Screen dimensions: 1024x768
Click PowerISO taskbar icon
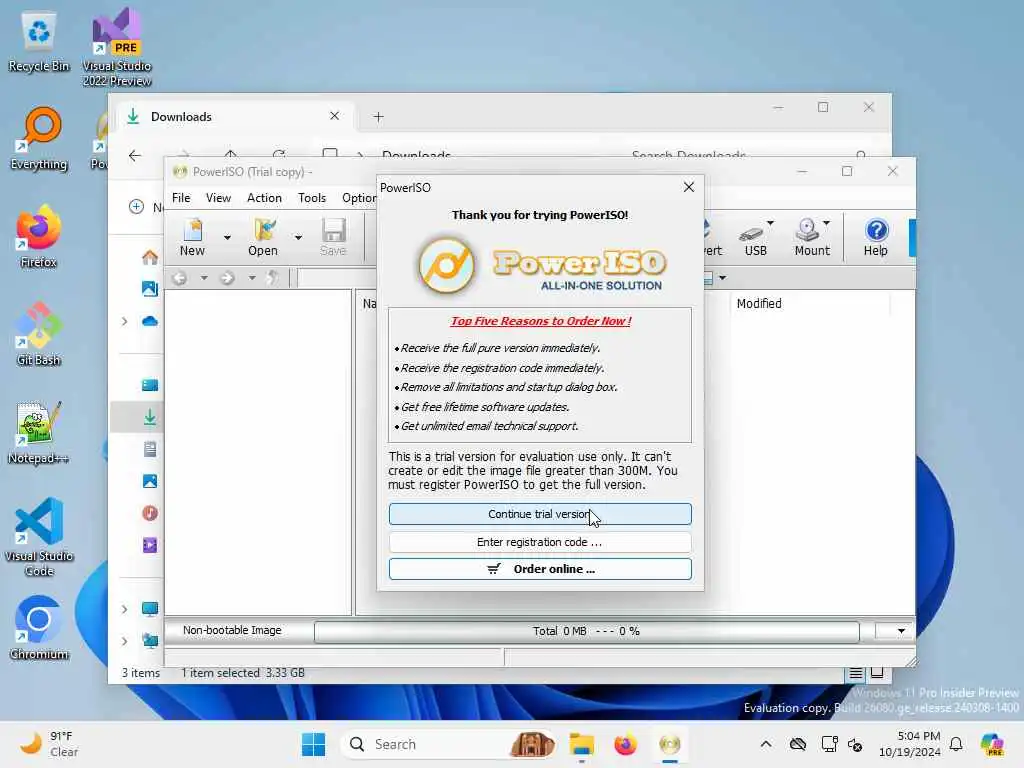pos(669,744)
